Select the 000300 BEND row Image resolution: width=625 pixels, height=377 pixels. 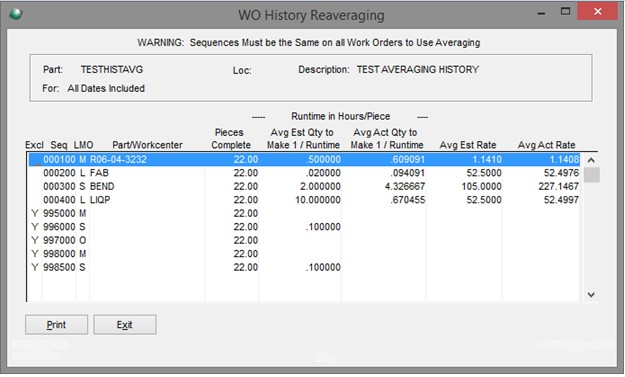304,187
